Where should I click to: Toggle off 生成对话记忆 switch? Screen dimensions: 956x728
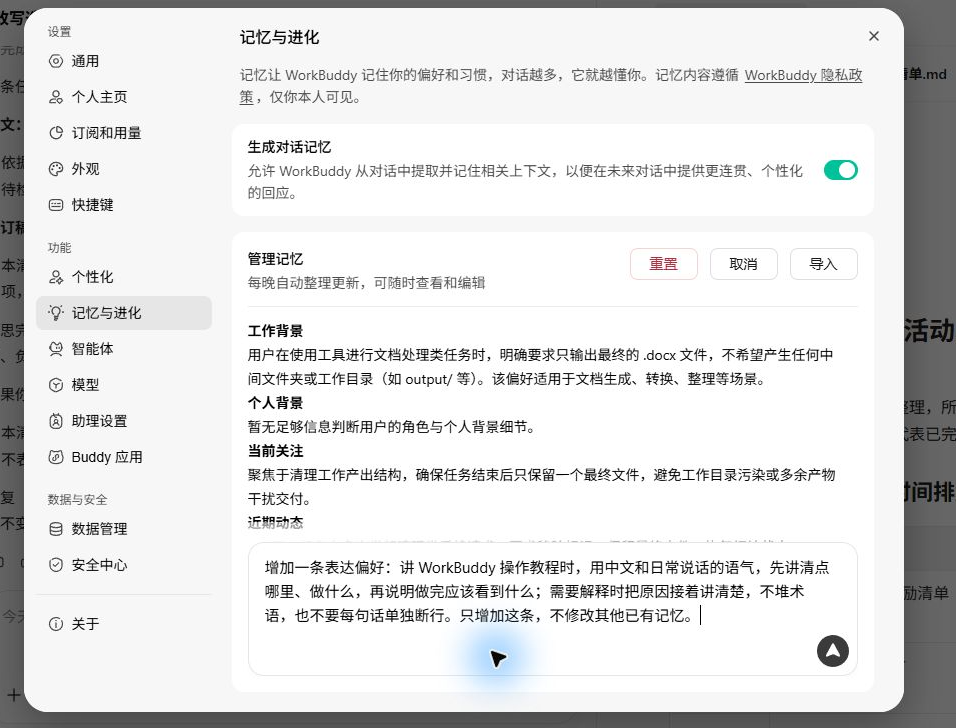coord(840,170)
